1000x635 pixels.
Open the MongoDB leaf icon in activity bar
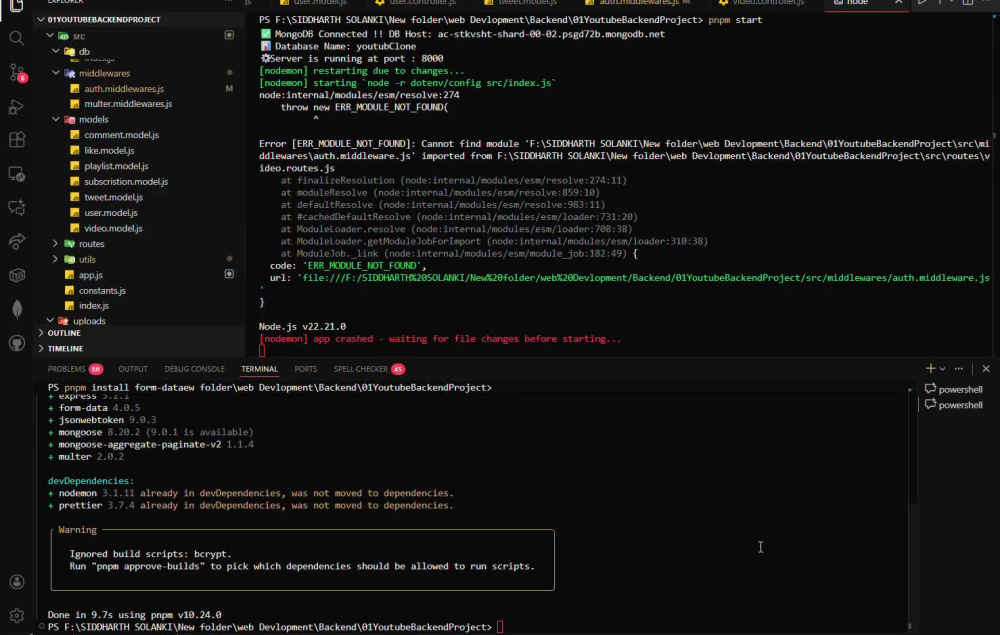click(x=17, y=309)
